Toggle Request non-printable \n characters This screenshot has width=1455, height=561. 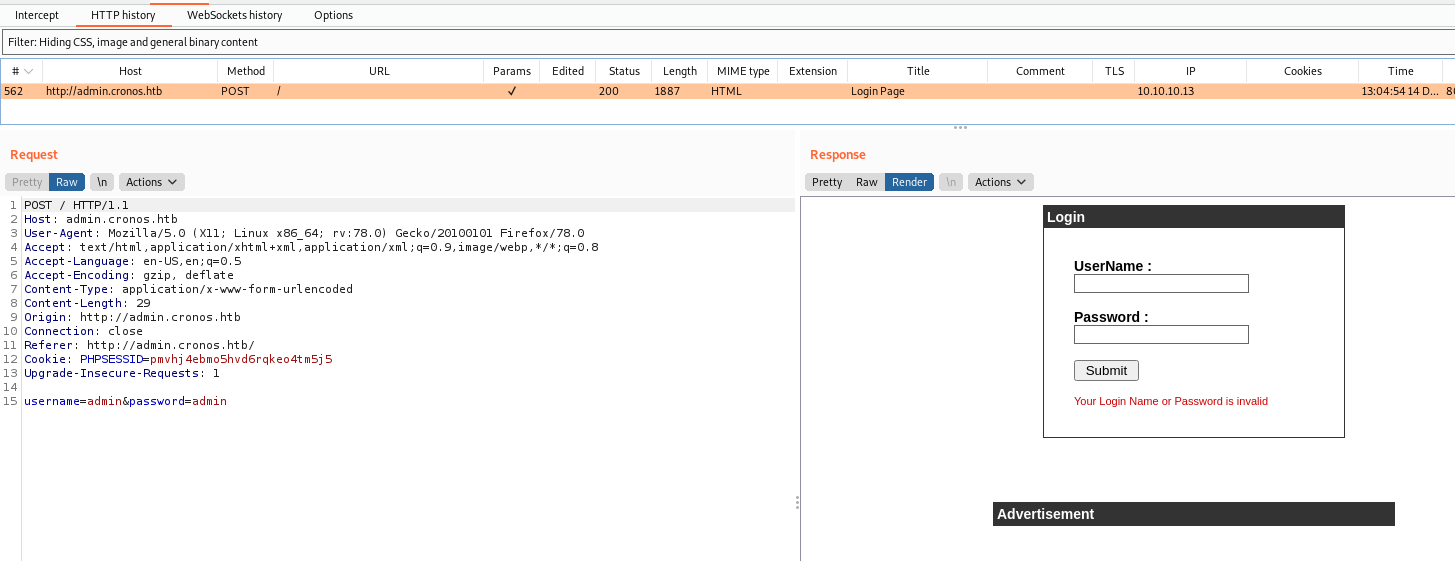[x=101, y=182]
